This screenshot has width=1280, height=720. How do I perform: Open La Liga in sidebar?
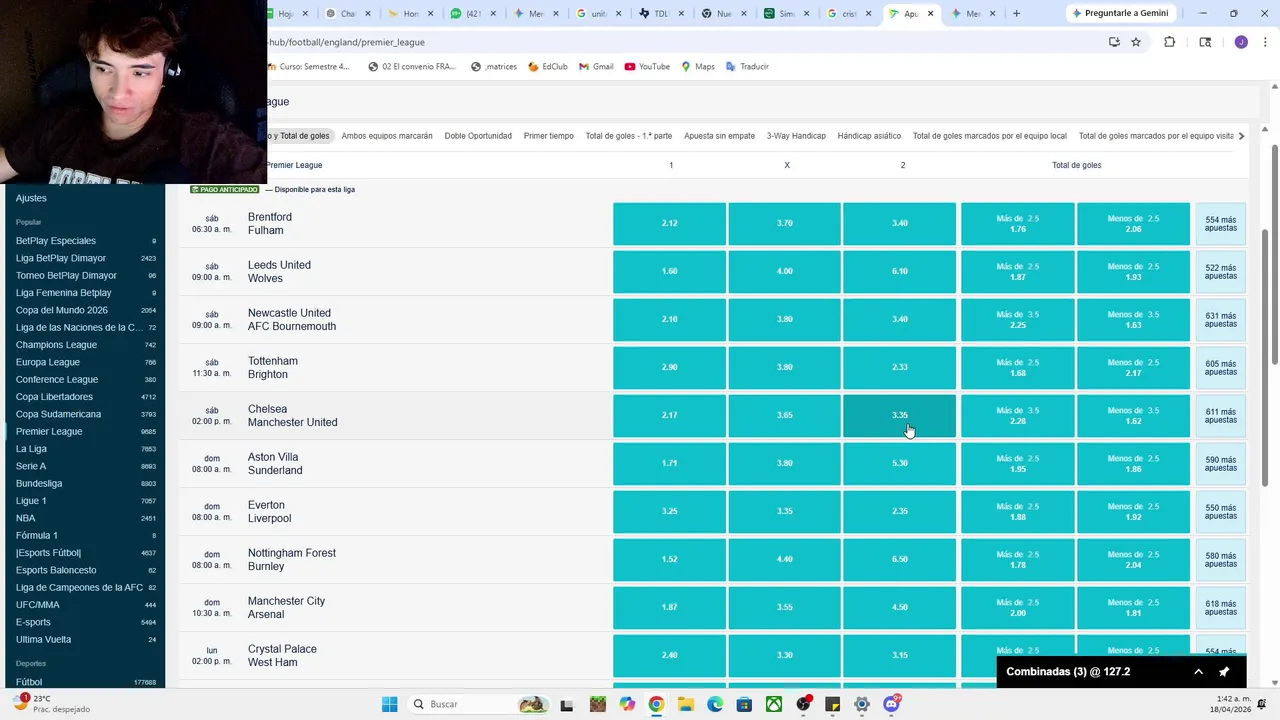(x=31, y=449)
